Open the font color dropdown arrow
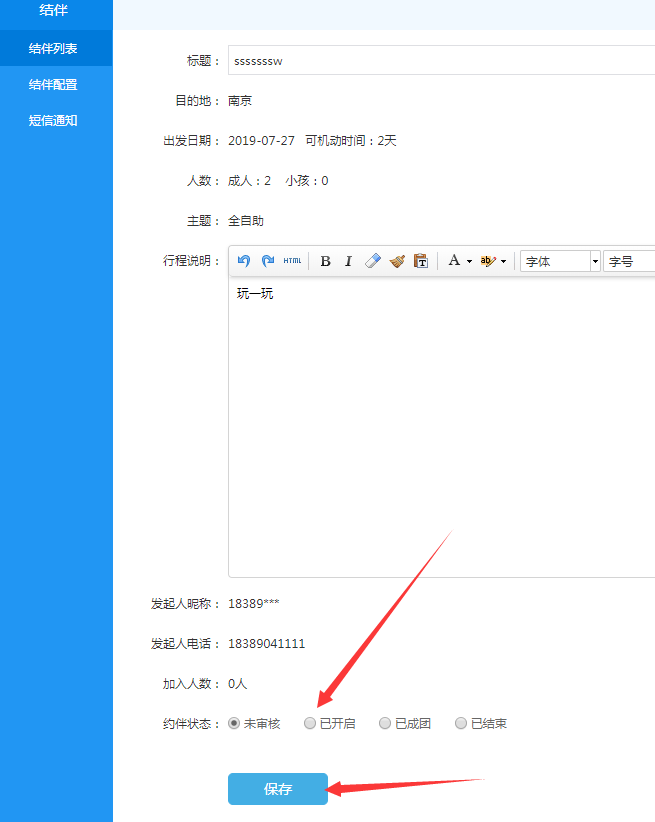 (x=469, y=262)
